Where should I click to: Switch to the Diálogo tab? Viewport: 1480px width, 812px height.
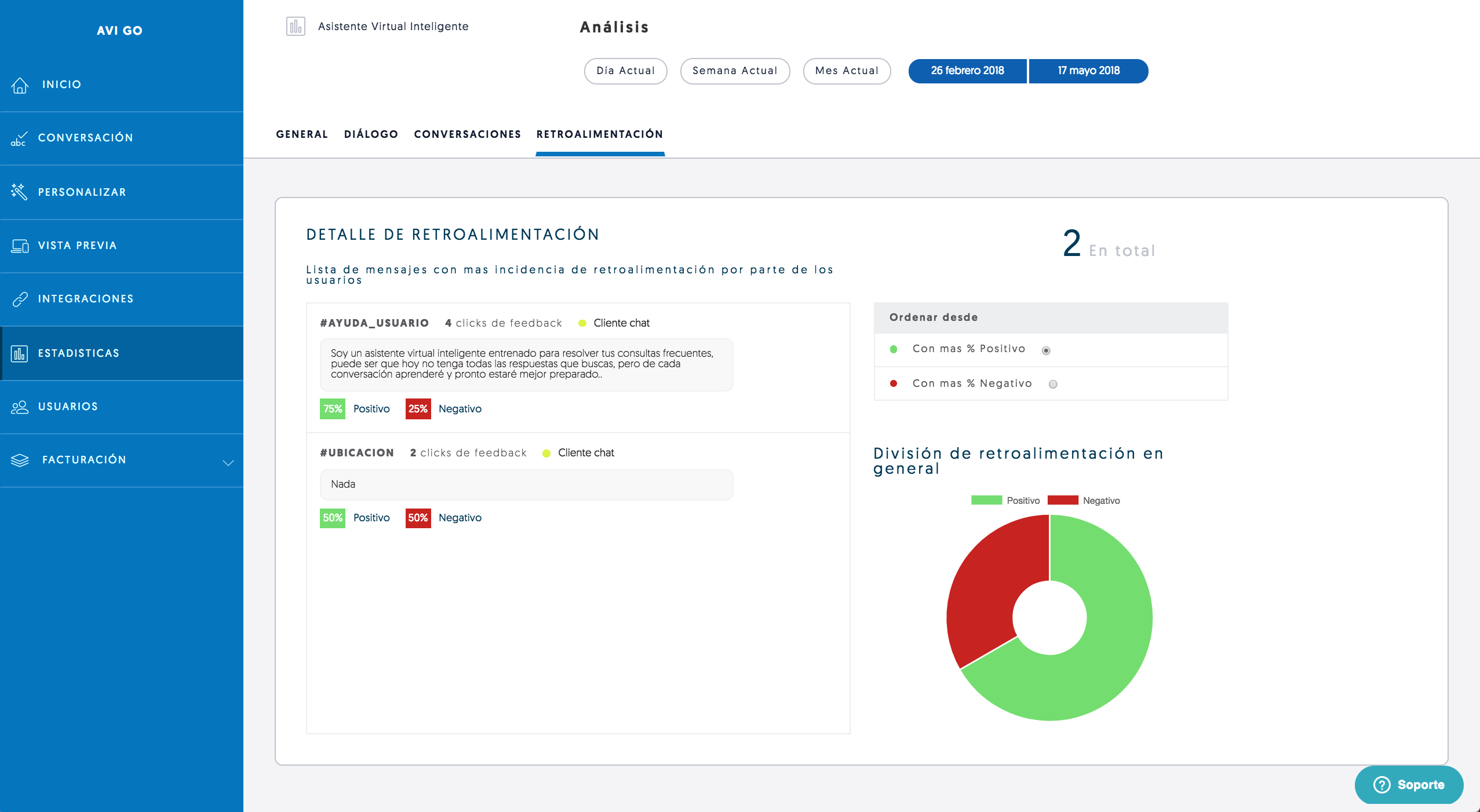(371, 134)
